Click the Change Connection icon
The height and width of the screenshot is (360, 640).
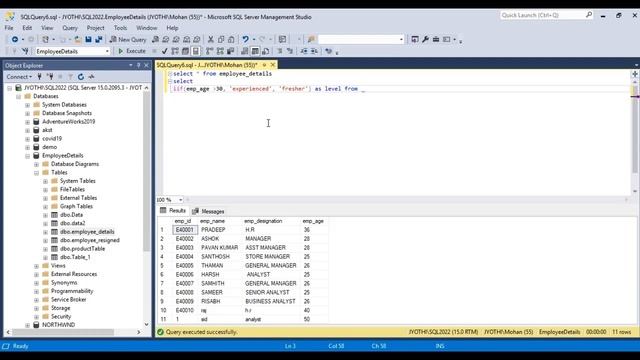(x=25, y=51)
